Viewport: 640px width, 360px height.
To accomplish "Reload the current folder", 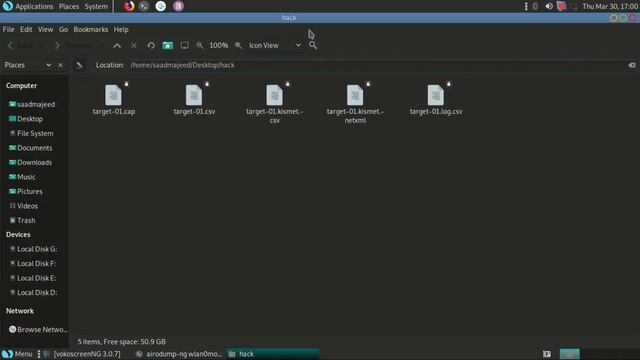I will pos(151,45).
